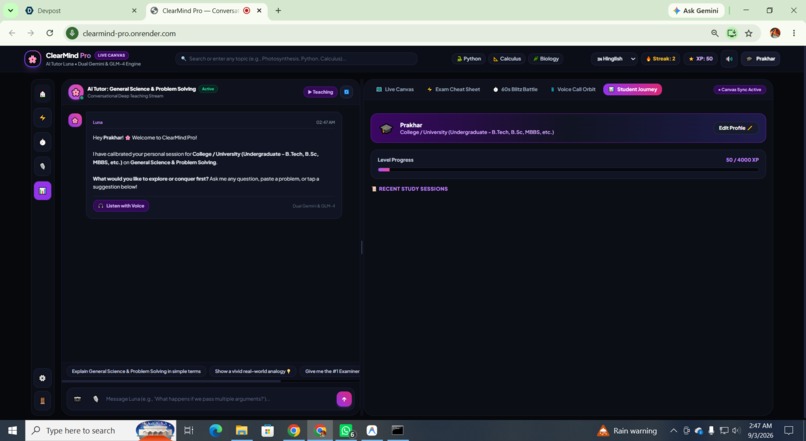Click the Calculus topic chip
The width and height of the screenshot is (806, 441).
pos(507,59)
